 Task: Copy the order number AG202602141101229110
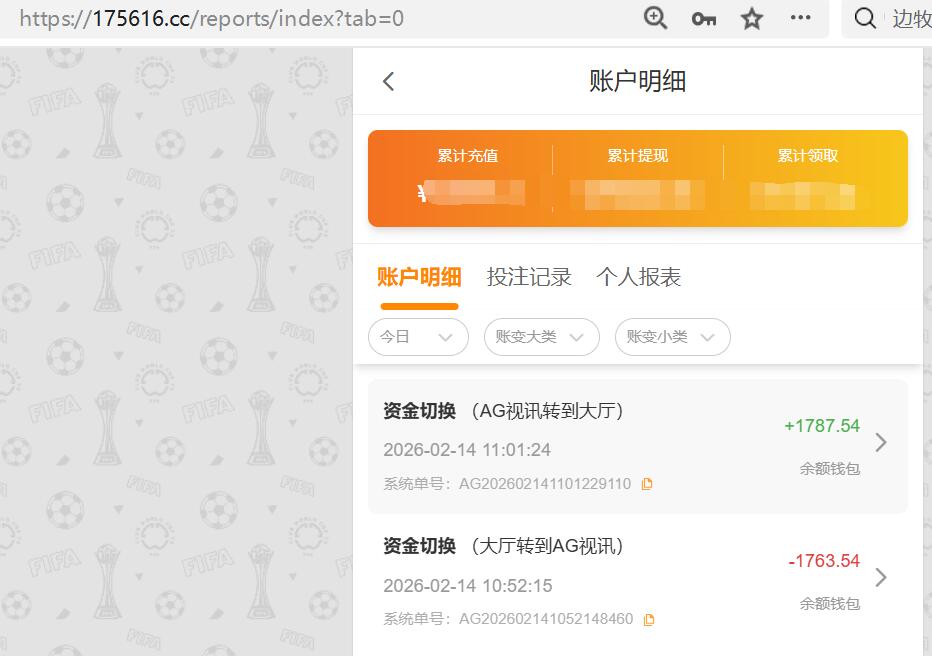click(647, 483)
